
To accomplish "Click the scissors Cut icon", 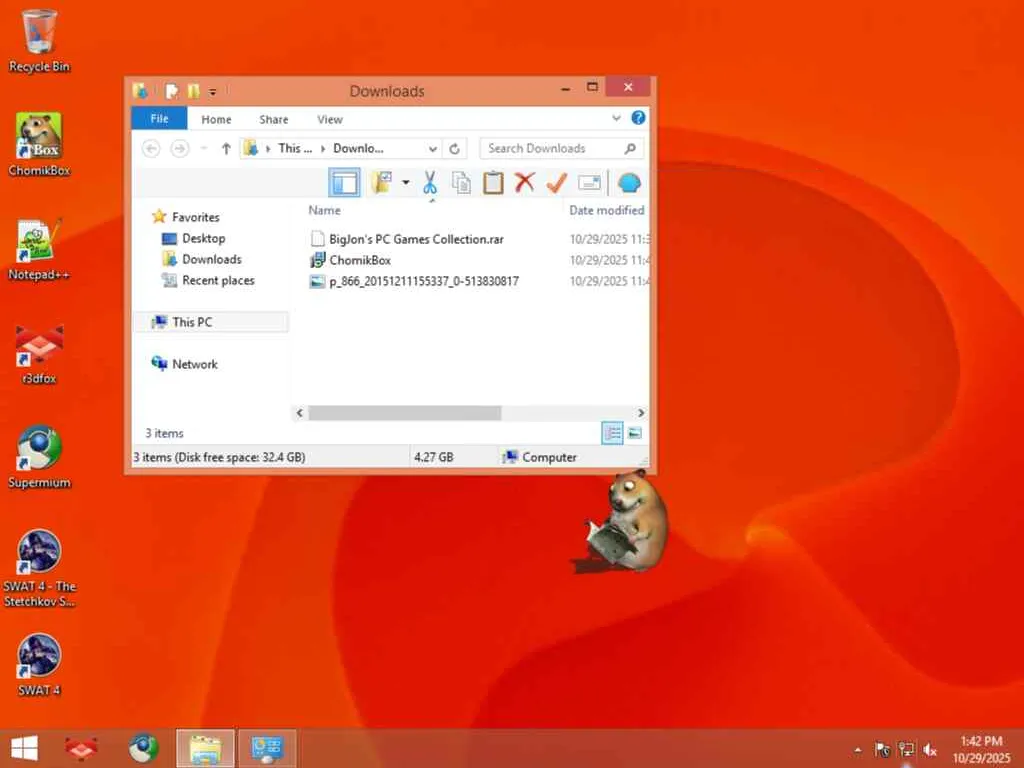I will point(429,183).
